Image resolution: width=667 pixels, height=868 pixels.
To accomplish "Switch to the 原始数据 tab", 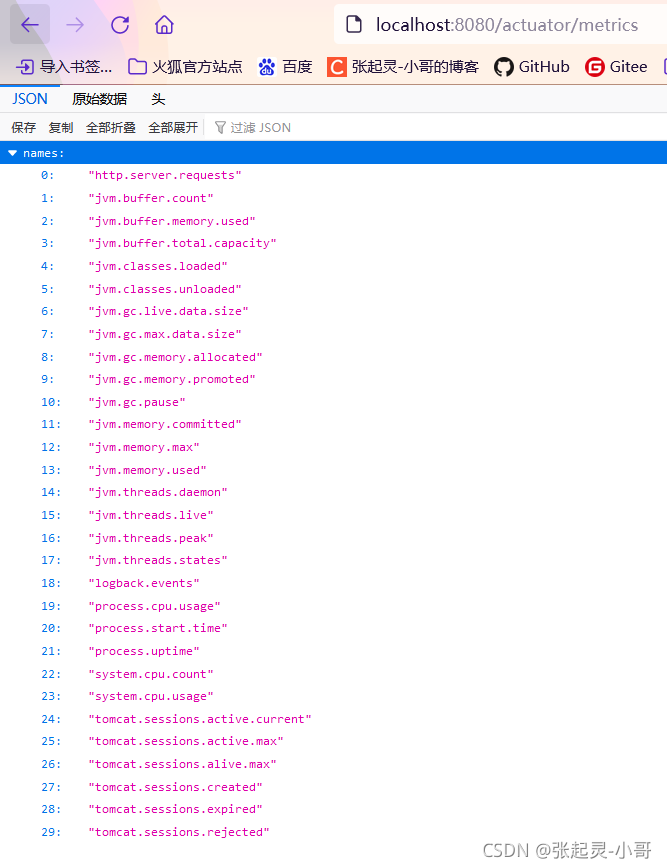I will tap(100, 99).
